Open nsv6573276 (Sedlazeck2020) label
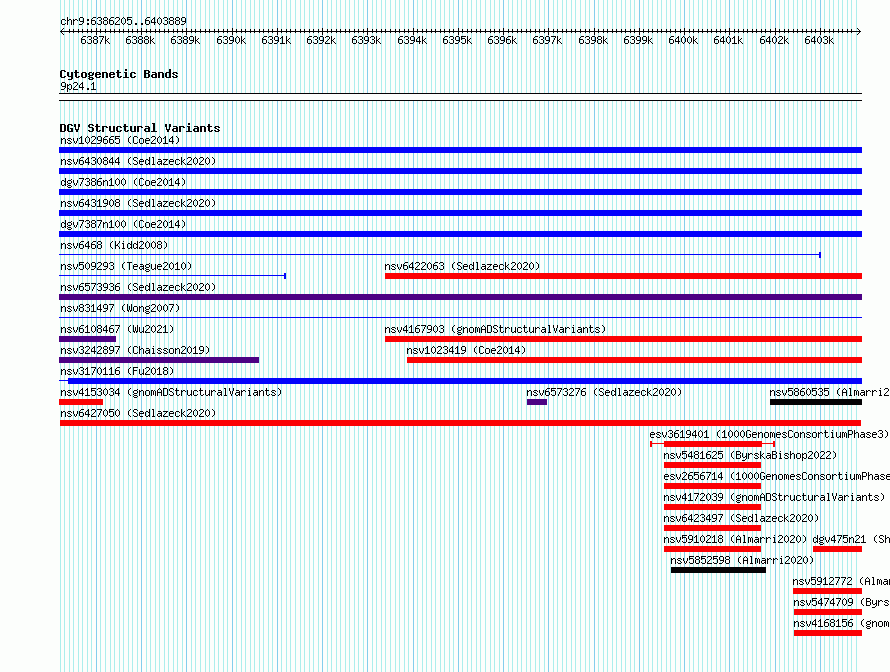The width and height of the screenshot is (890, 672). [604, 392]
